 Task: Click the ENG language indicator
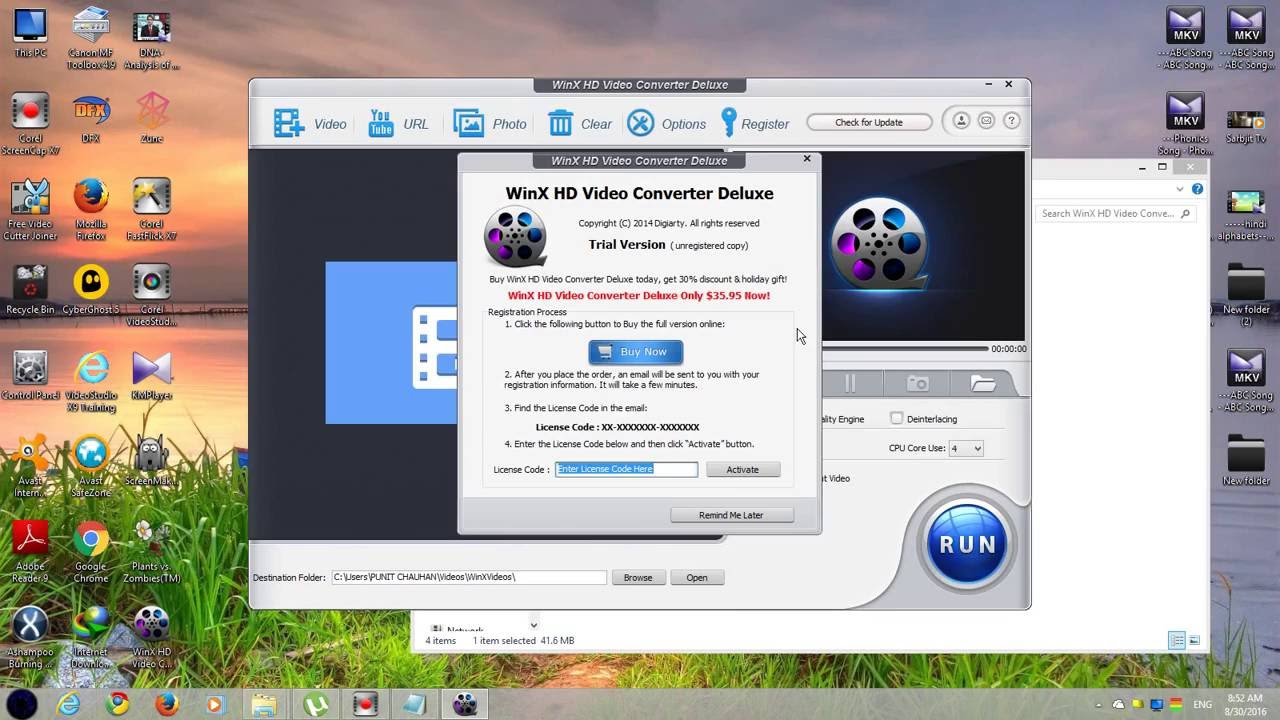click(x=1203, y=705)
